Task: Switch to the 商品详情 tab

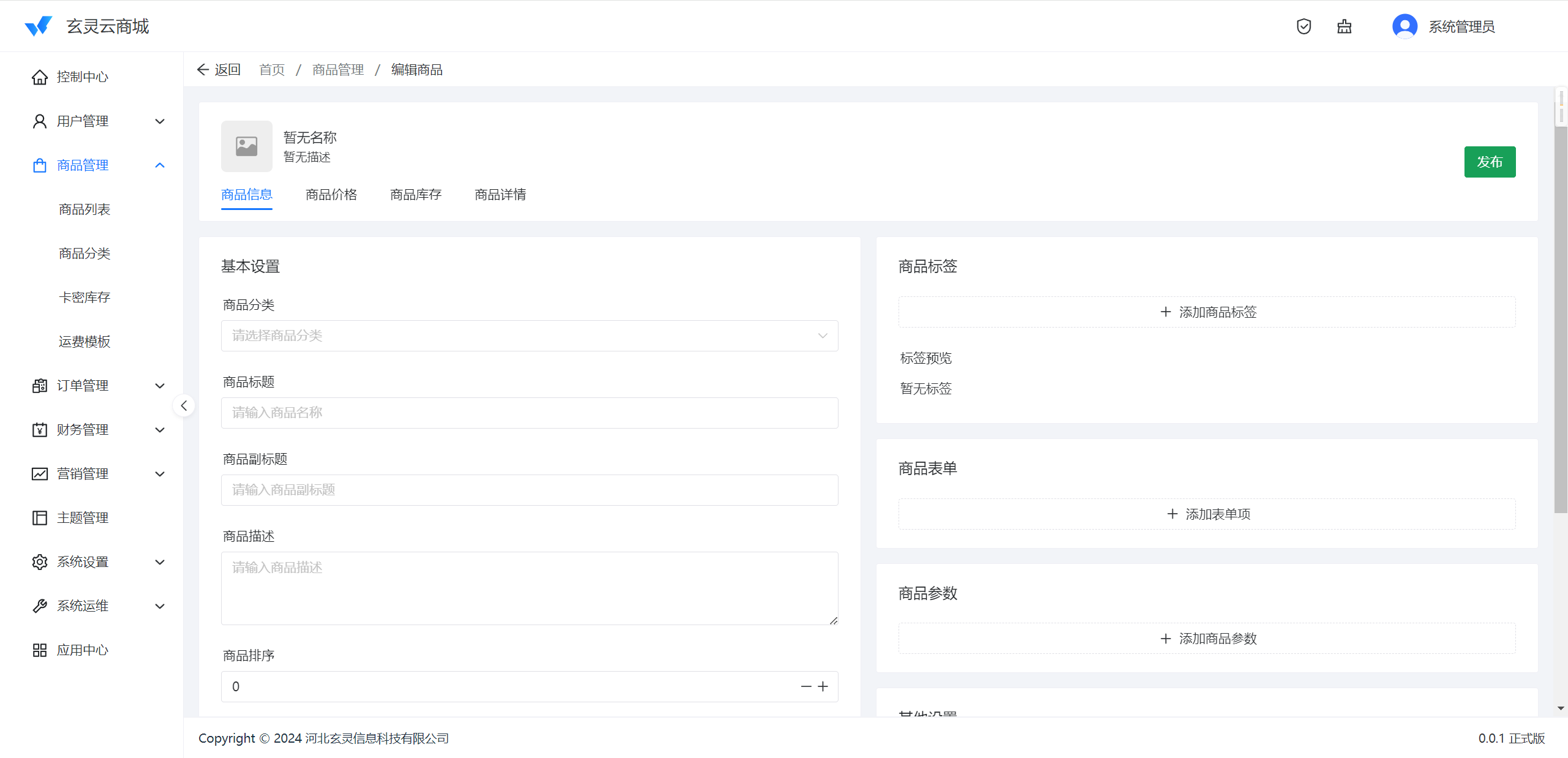Action: tap(500, 195)
